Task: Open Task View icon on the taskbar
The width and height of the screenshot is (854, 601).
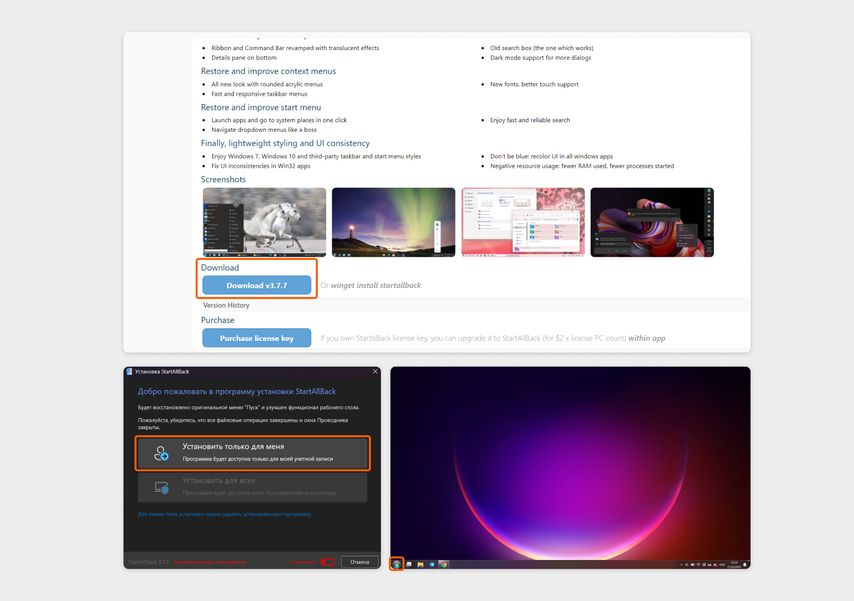Action: coord(409,564)
